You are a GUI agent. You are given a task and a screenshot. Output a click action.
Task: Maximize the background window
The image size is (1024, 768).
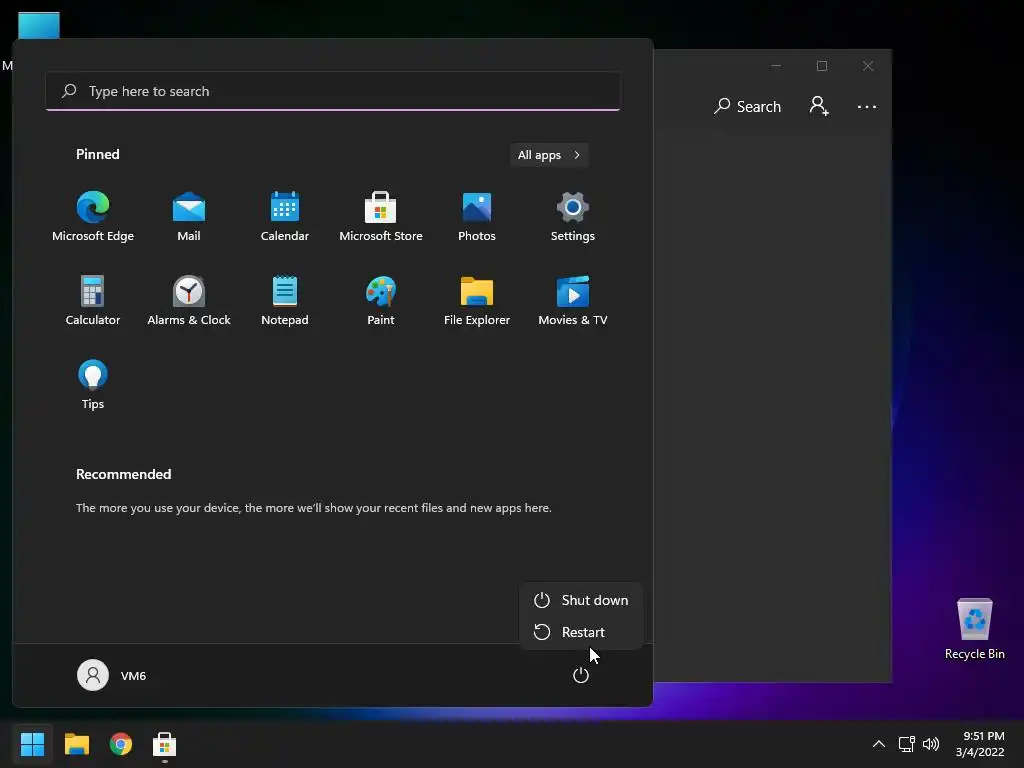[822, 66]
